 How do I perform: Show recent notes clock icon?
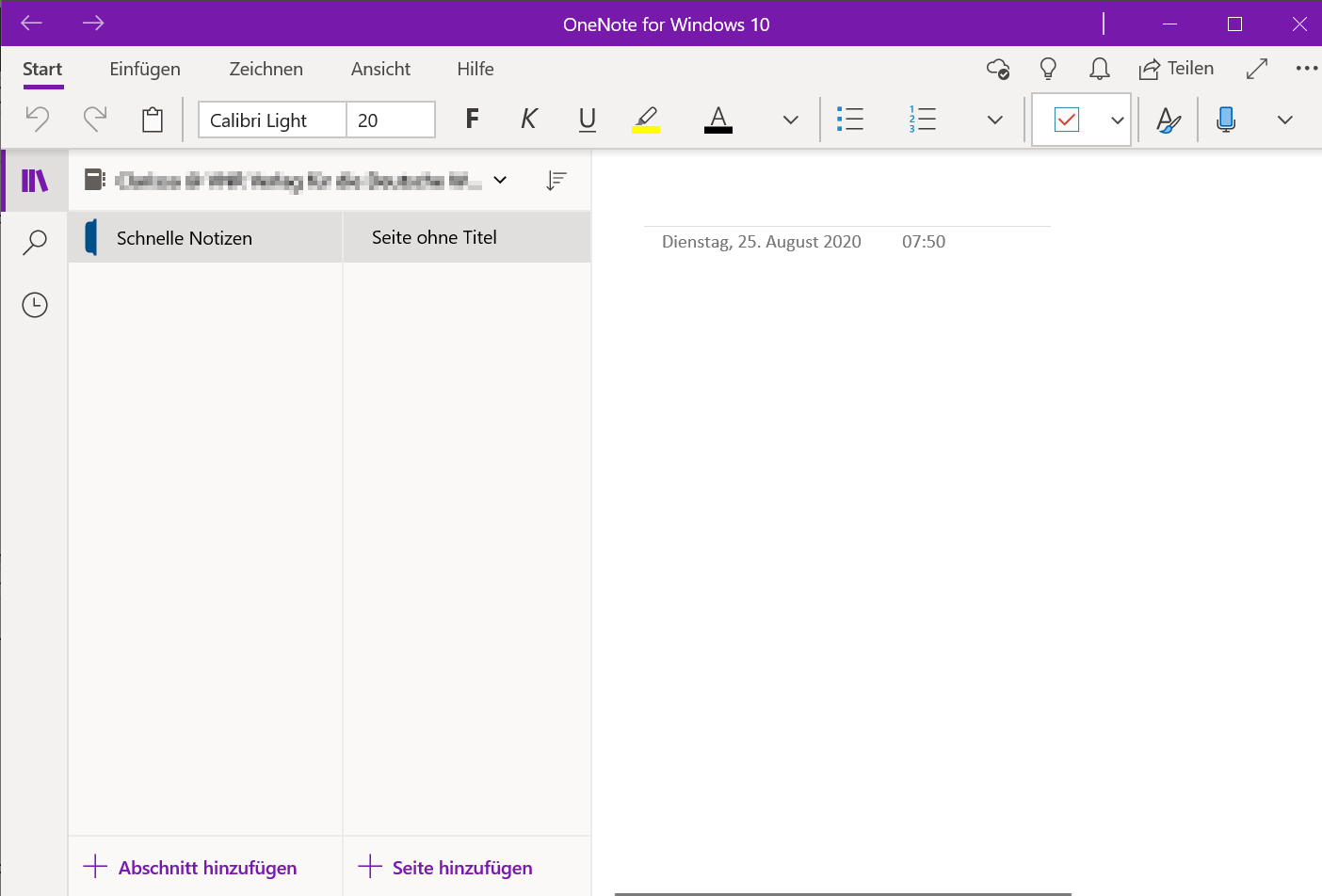coord(35,305)
